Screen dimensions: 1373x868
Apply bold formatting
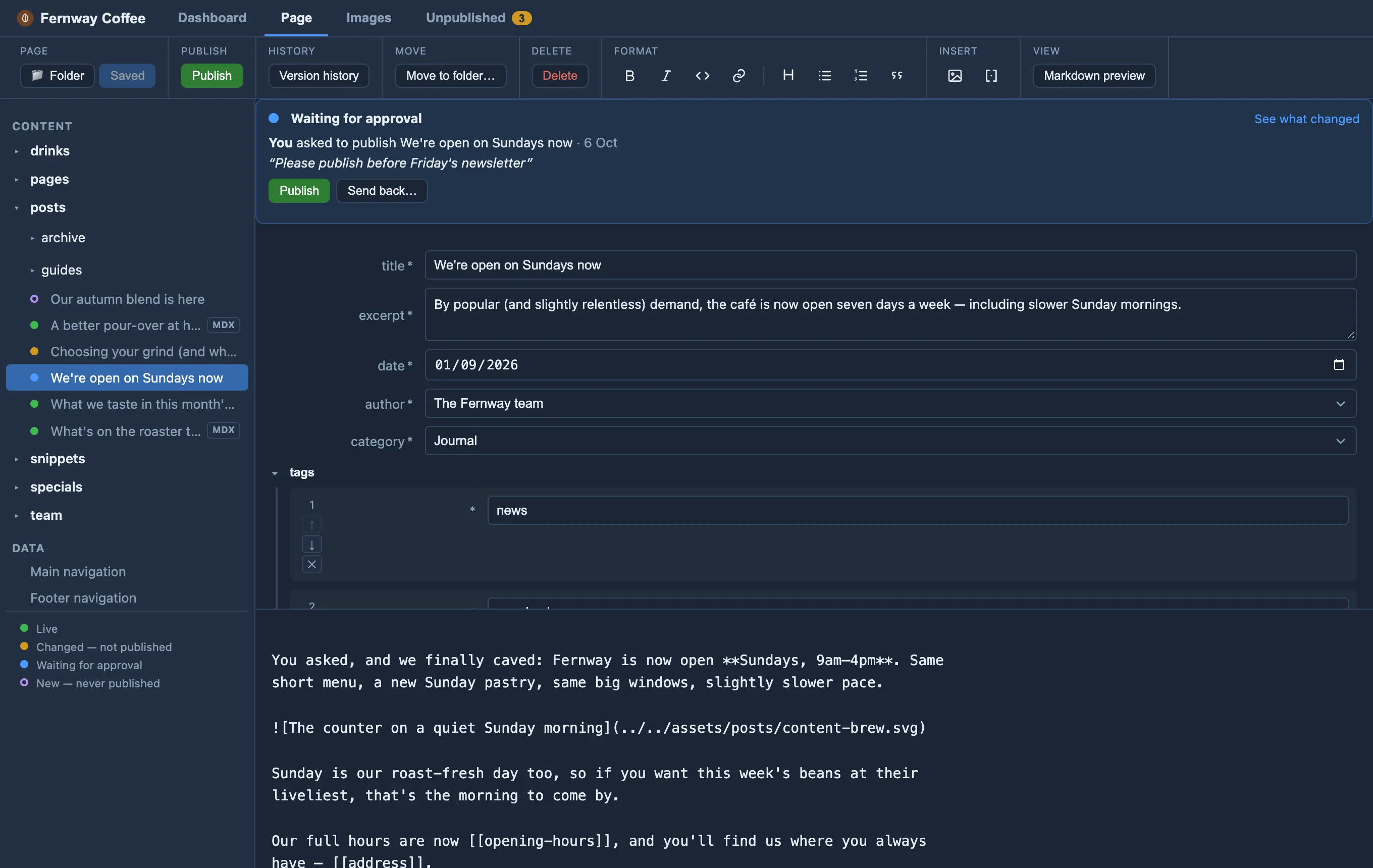629,76
